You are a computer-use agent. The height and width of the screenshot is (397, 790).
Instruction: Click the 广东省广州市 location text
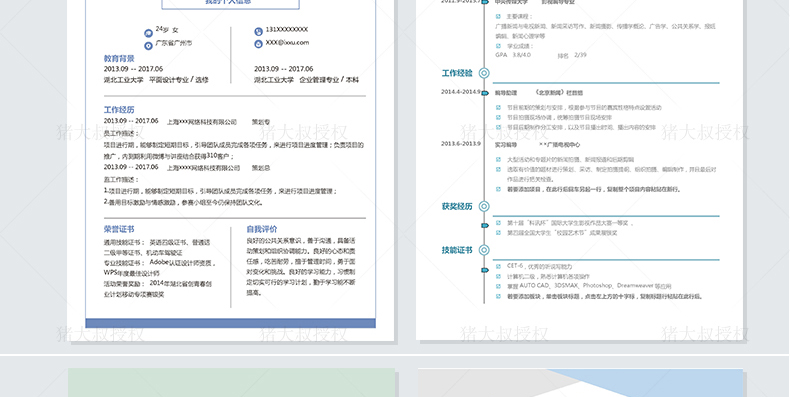(173, 43)
